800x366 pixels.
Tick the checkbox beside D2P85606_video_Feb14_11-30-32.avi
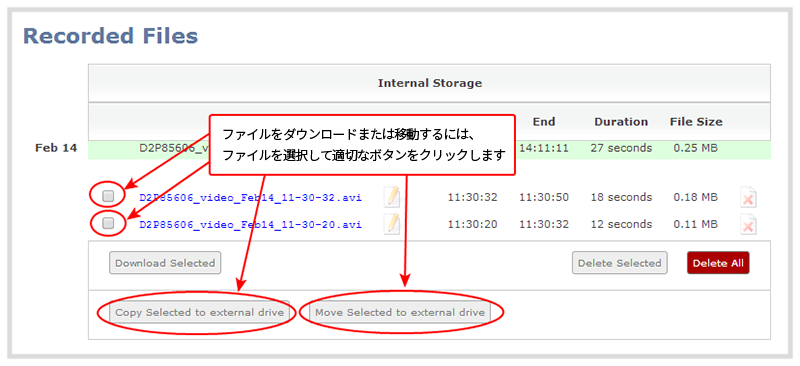[x=108, y=196]
